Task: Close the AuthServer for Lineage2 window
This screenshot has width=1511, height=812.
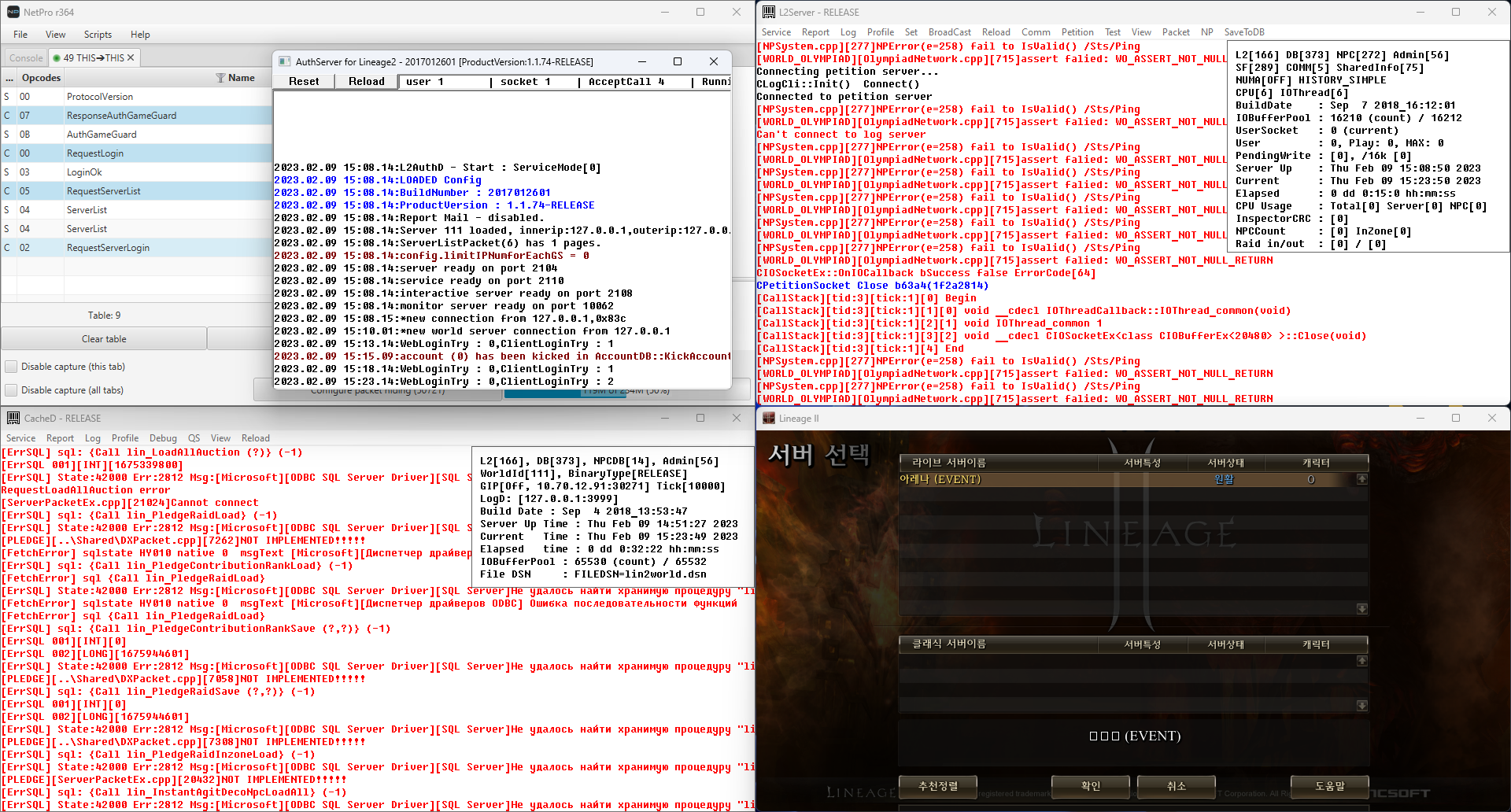Action: pyautogui.click(x=714, y=61)
